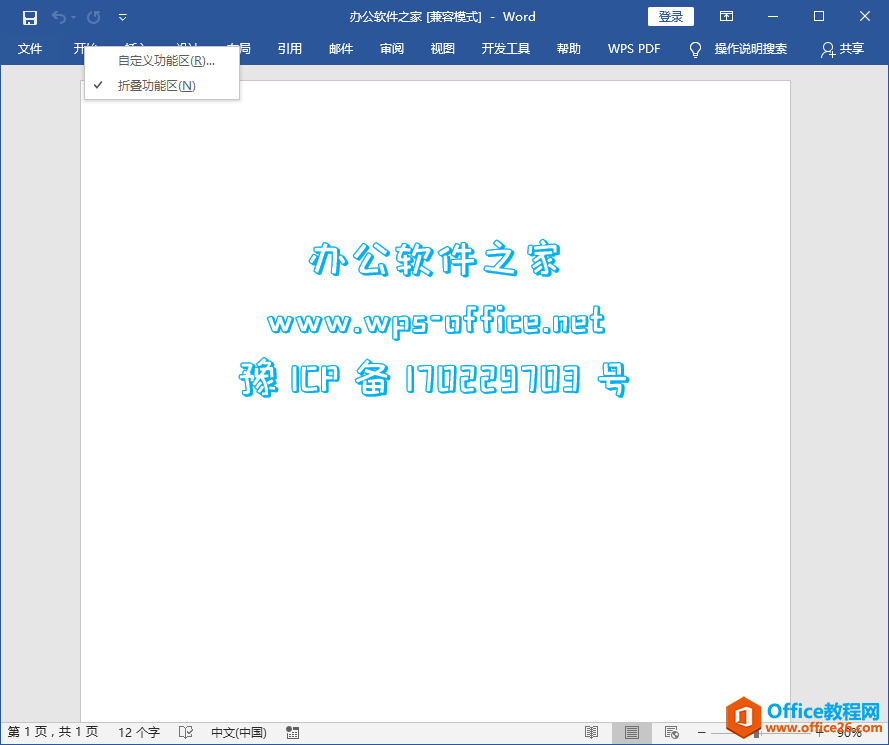The image size is (889, 745).
Task: Click the Save icon in quick access toolbar
Action: point(29,18)
